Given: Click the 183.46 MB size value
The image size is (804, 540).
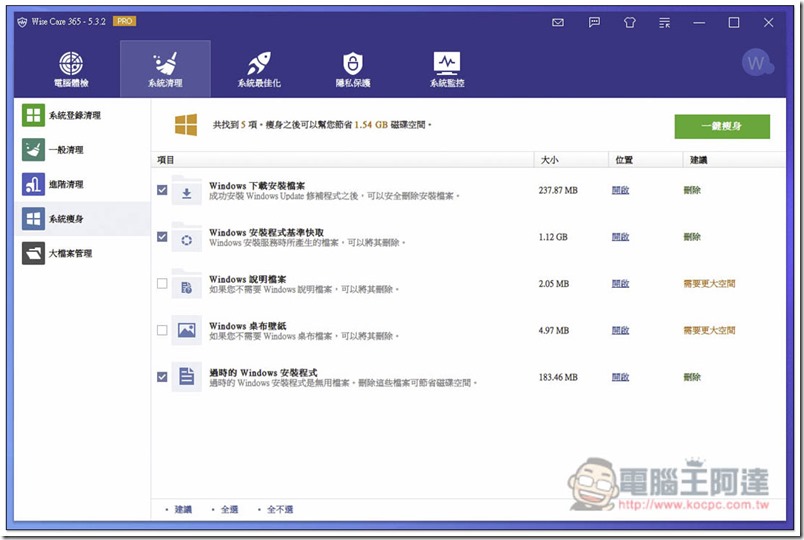Looking at the screenshot, I should coord(558,377).
